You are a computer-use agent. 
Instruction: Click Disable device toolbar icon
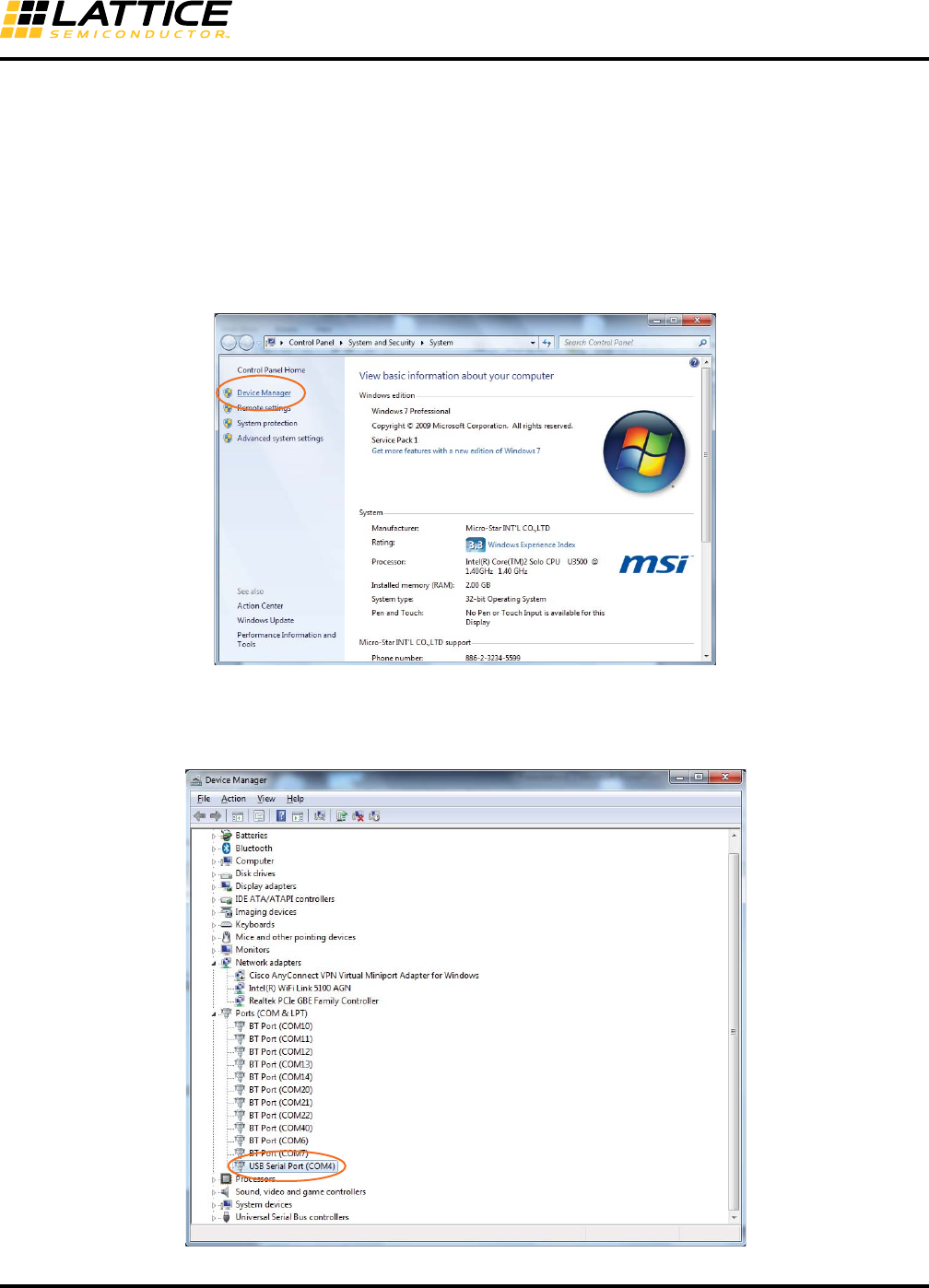(374, 816)
